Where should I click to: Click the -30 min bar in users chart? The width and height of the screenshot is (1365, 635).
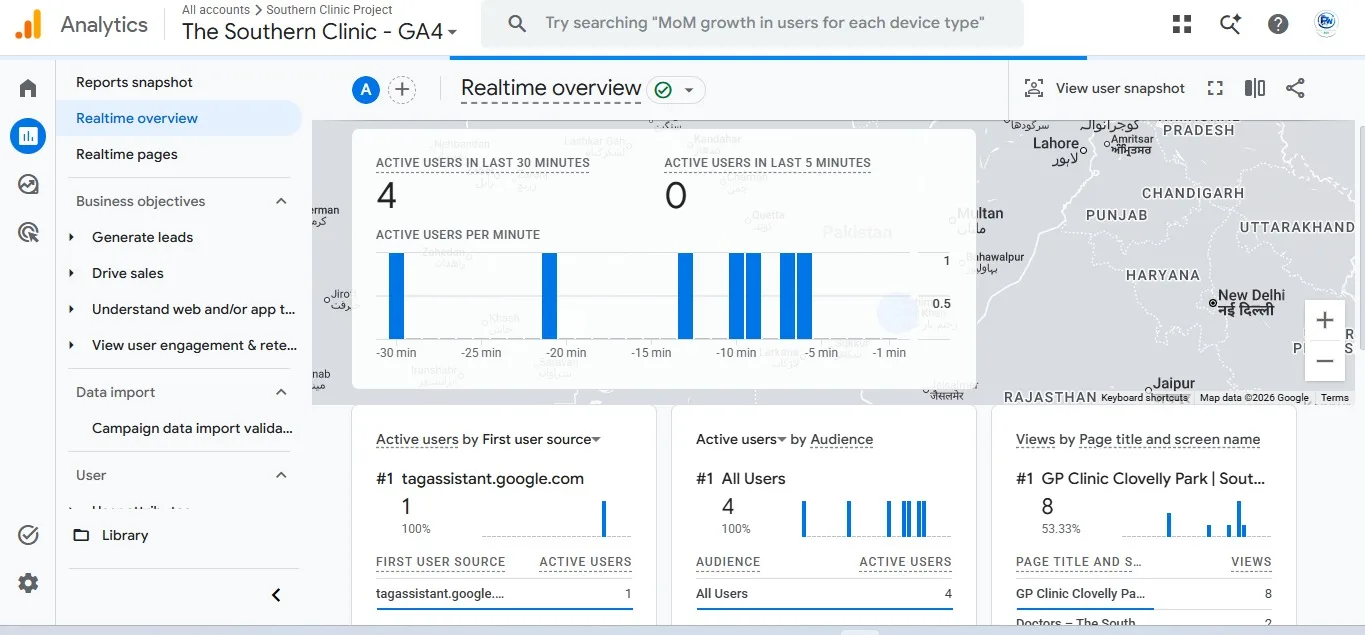396,296
